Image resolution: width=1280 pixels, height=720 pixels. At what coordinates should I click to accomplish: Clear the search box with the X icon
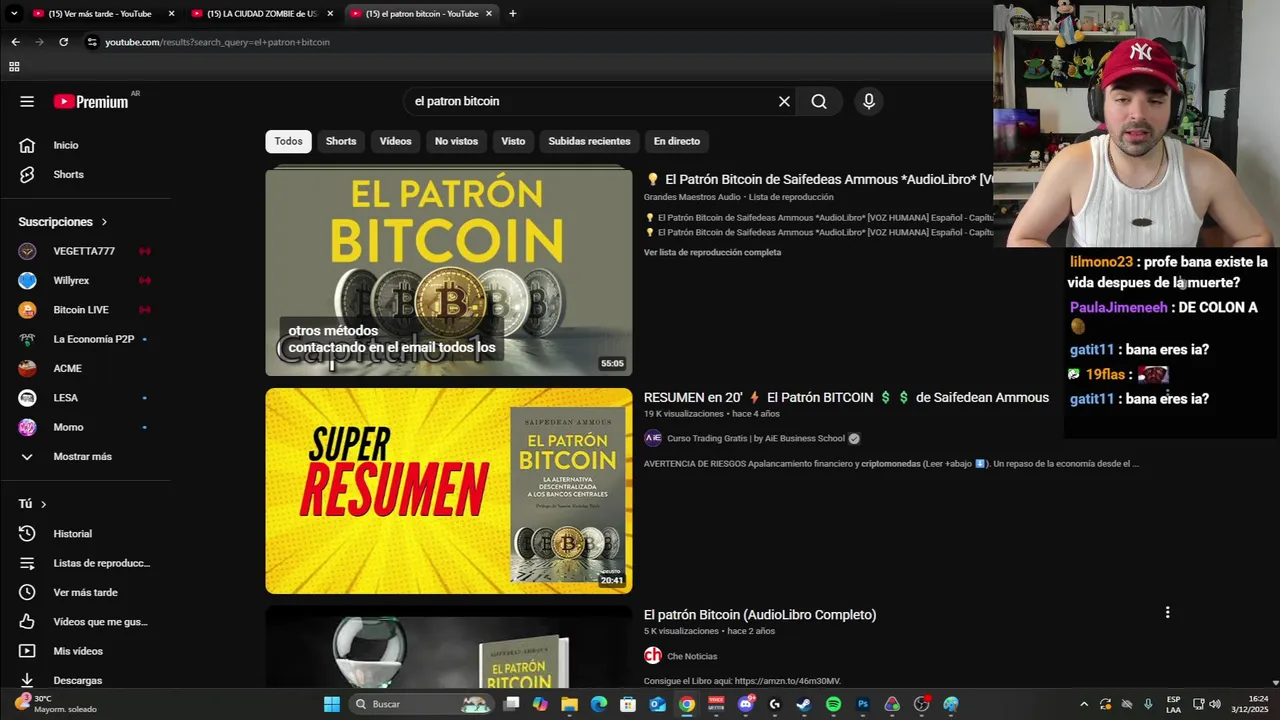pyautogui.click(x=784, y=101)
